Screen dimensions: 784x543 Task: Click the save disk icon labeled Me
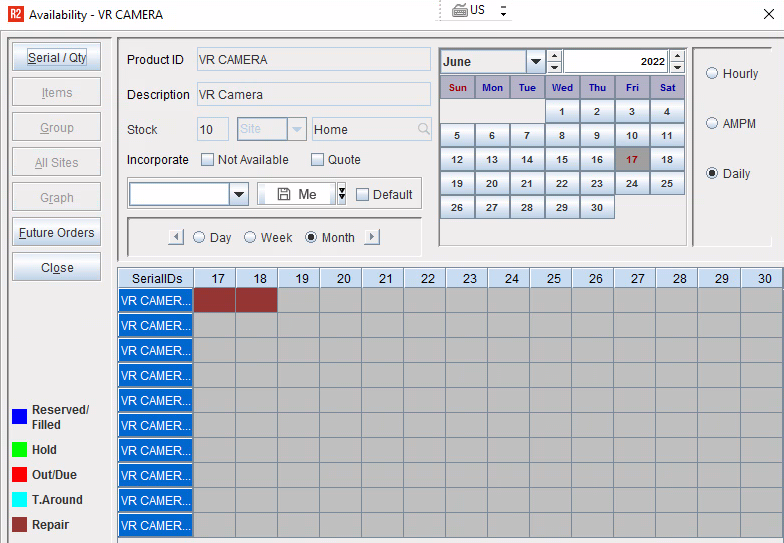pyautogui.click(x=284, y=194)
